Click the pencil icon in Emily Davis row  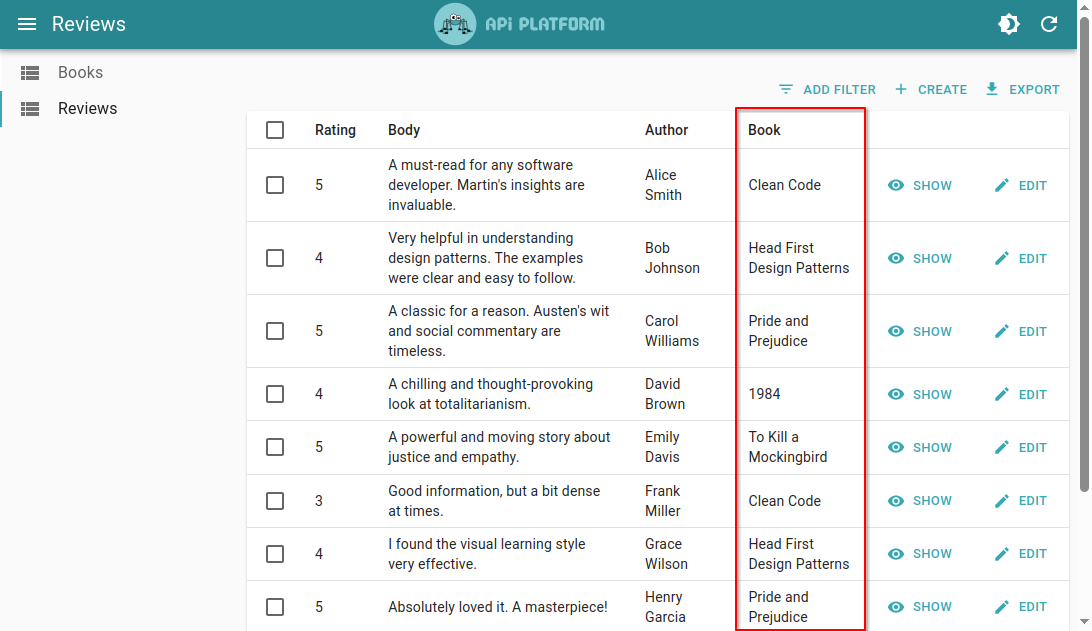click(1001, 447)
